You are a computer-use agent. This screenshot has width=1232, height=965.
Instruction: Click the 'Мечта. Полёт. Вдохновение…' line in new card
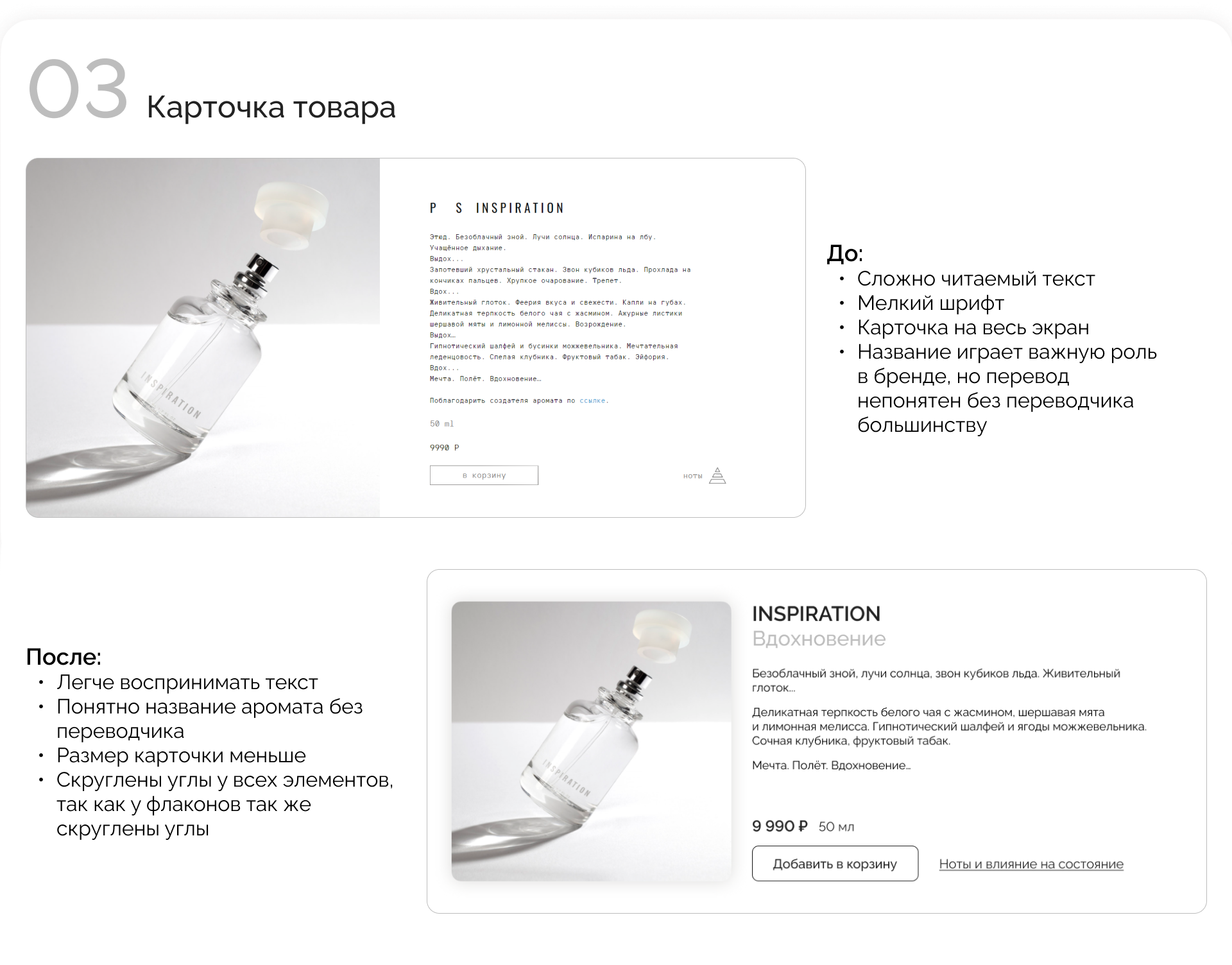point(831,765)
